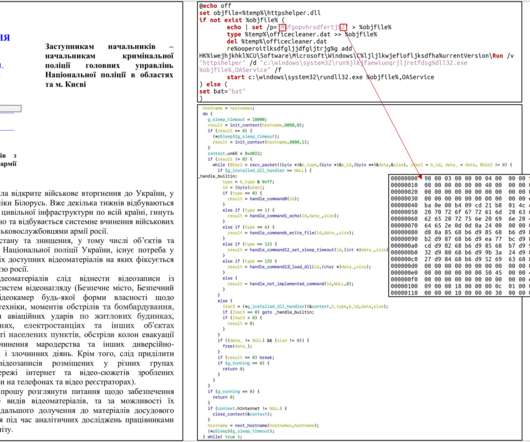Screen dimensions: 530x442
Task: Click hex dump offset '000000e0'
Action: [x=404, y=273]
